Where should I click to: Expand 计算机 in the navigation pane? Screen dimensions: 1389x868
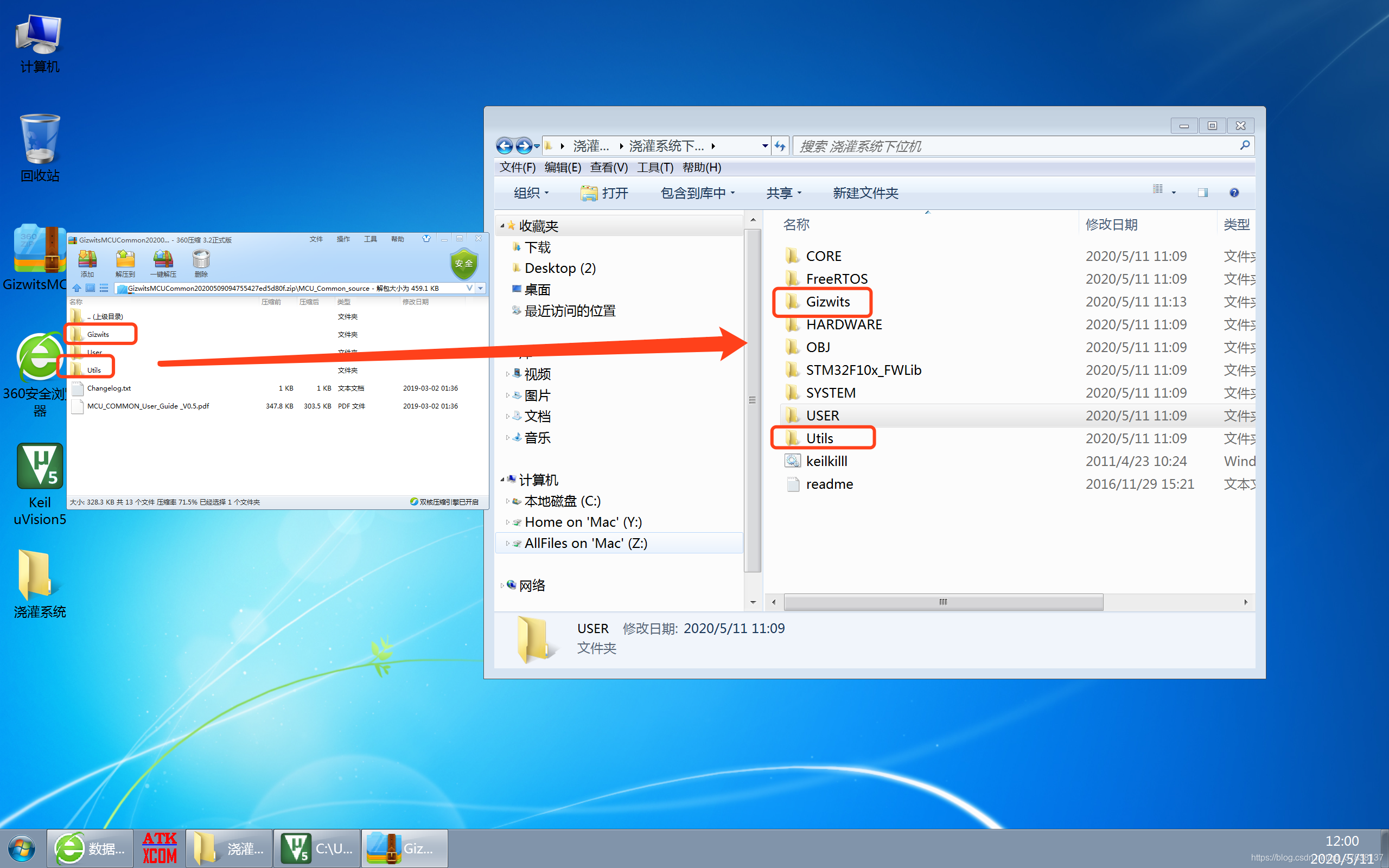[502, 480]
